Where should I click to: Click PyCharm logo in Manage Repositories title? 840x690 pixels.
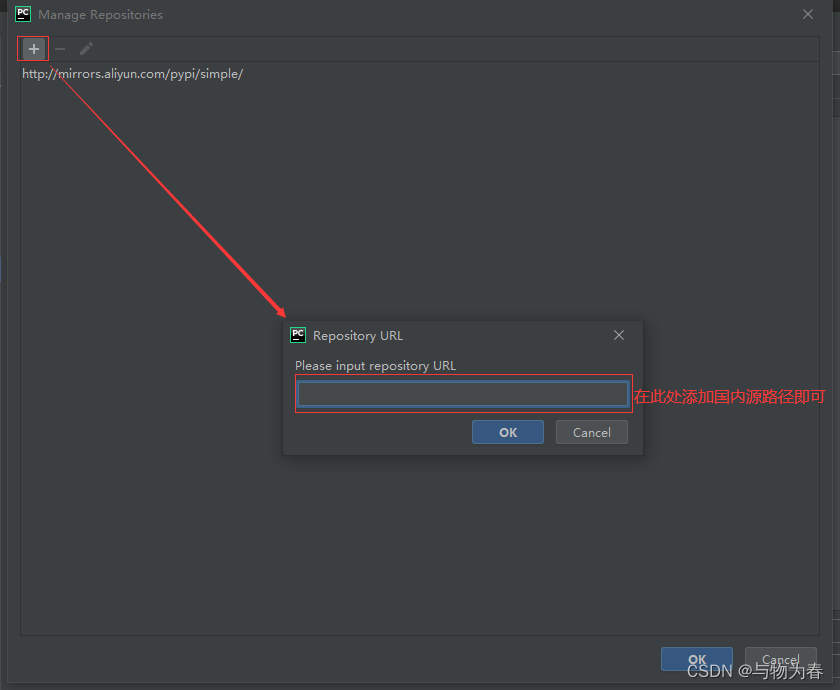click(23, 15)
